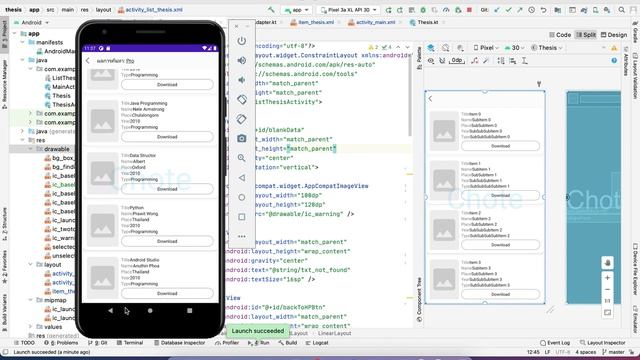Open the Thesis.kt editor tab
The image size is (640, 360).
click(x=427, y=22)
